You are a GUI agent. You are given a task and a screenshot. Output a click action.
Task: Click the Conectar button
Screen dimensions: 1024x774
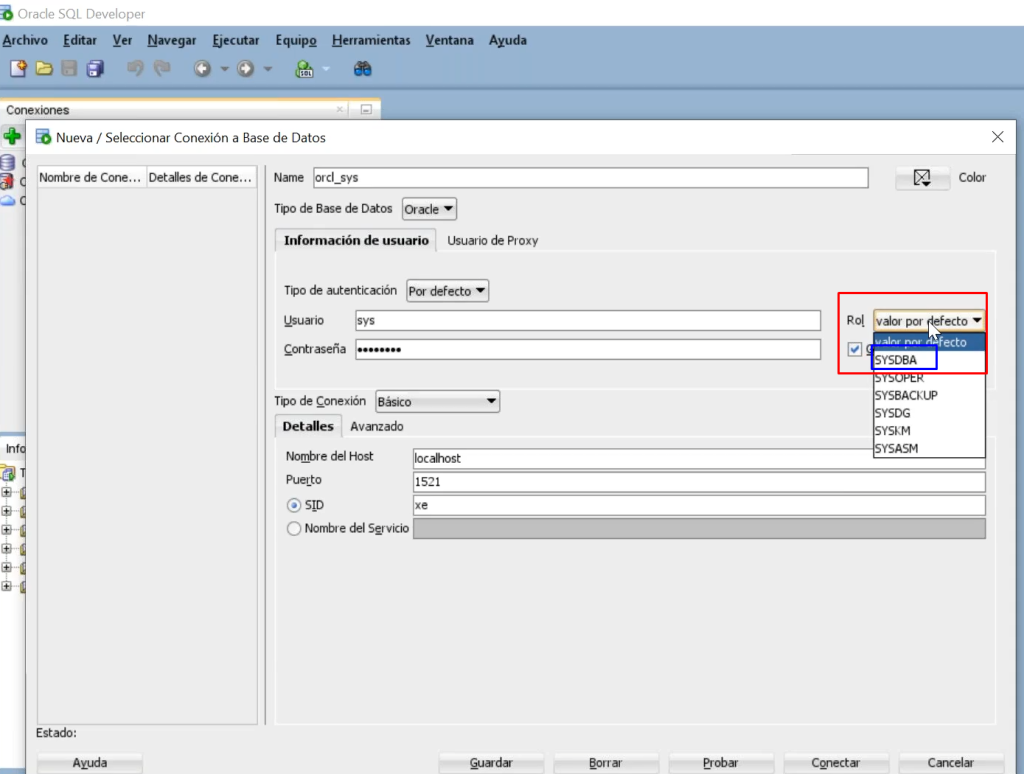point(835,762)
